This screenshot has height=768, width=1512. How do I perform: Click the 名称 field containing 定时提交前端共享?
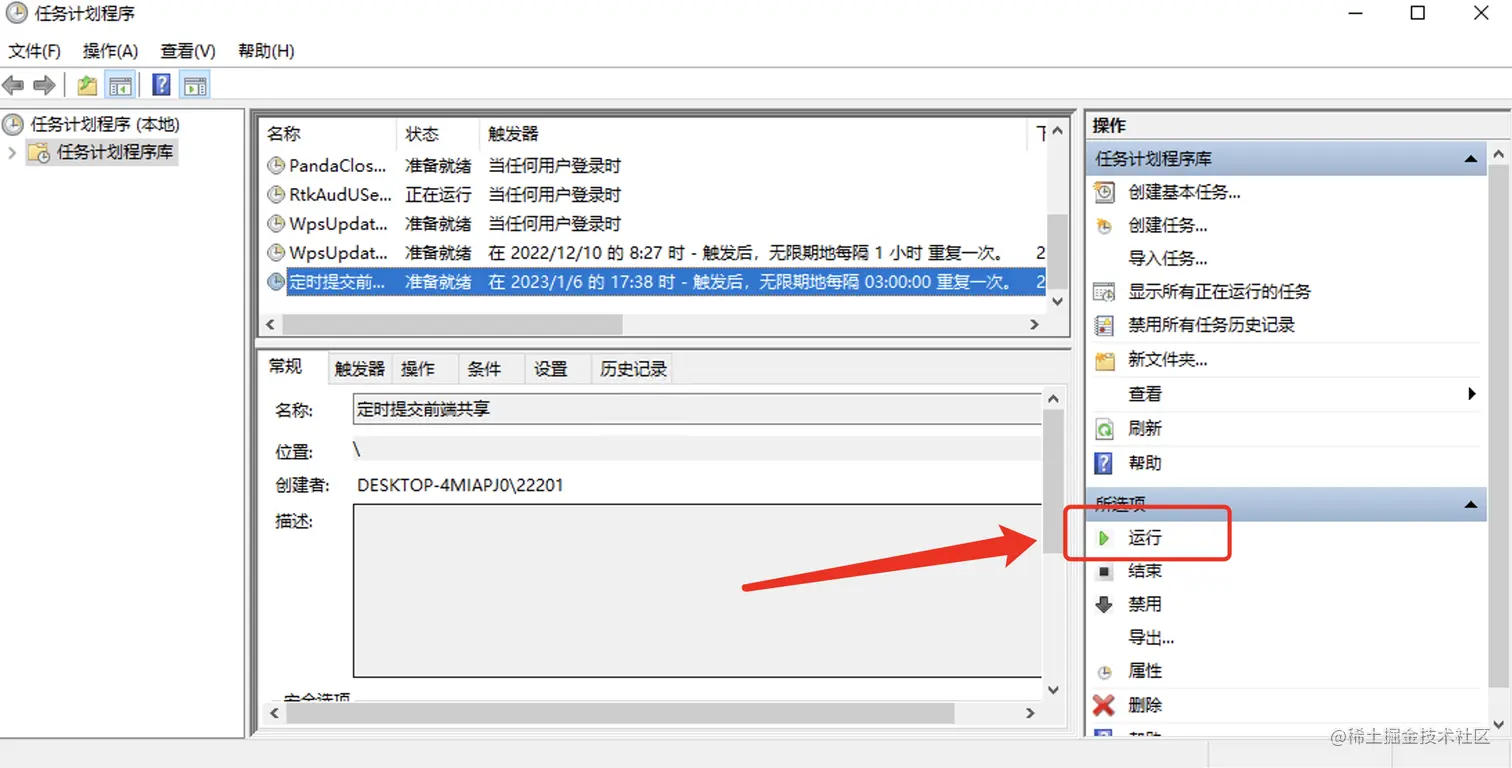[697, 410]
